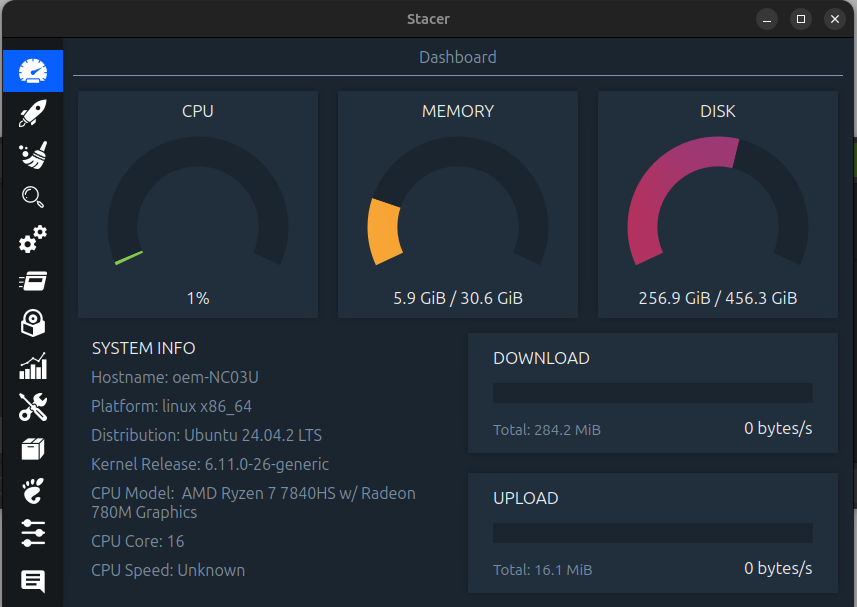Image resolution: width=857 pixels, height=607 pixels.
Task: Open Processes window-list icon
Action: pyautogui.click(x=33, y=281)
